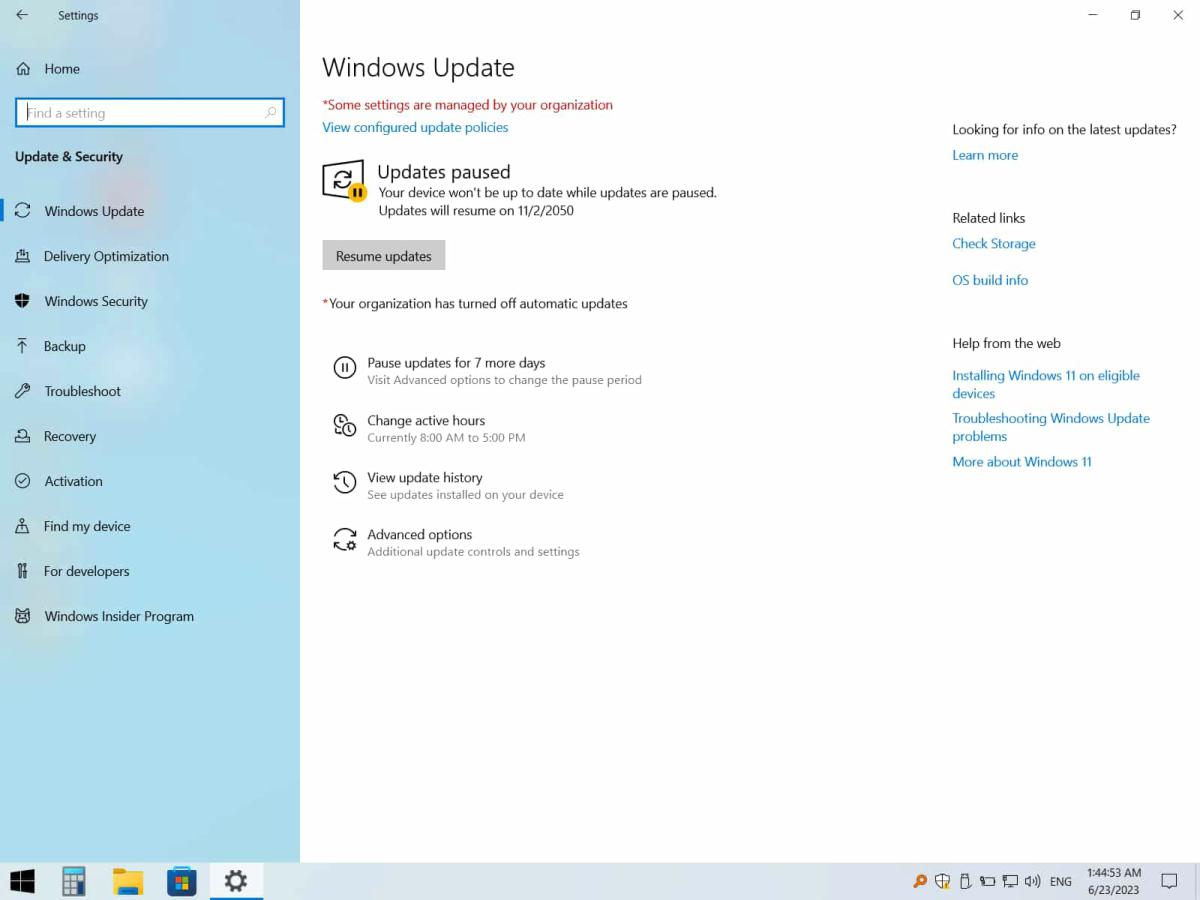Viewport: 1200px width, 900px height.
Task: Click the Change active hours clock icon
Action: (344, 426)
